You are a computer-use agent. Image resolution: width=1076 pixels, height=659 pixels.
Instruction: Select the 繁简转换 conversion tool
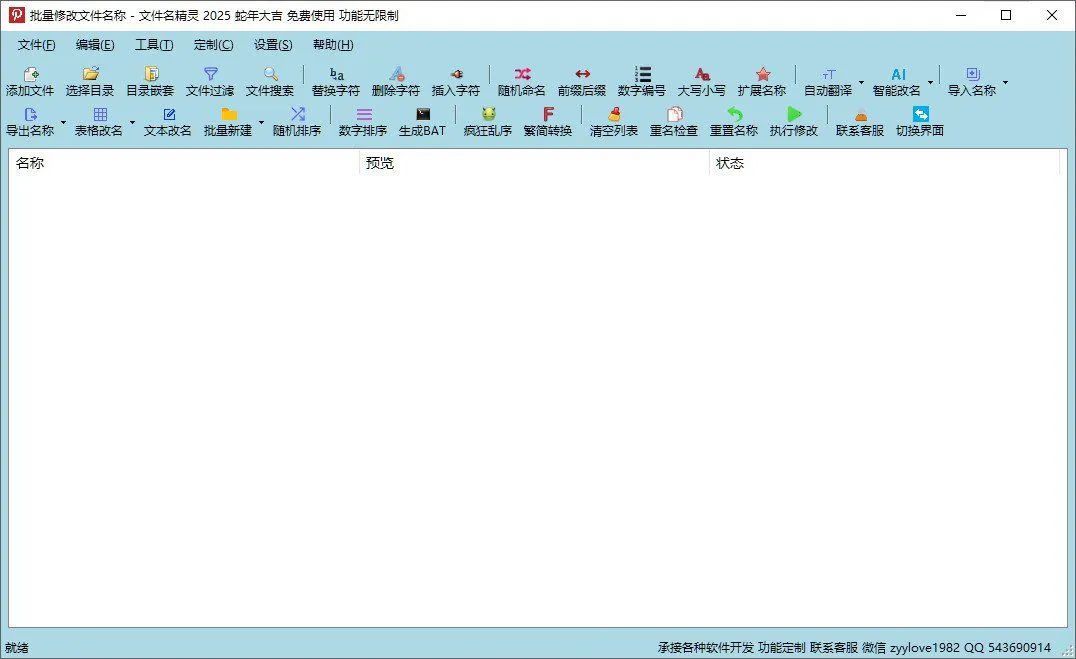coord(550,123)
